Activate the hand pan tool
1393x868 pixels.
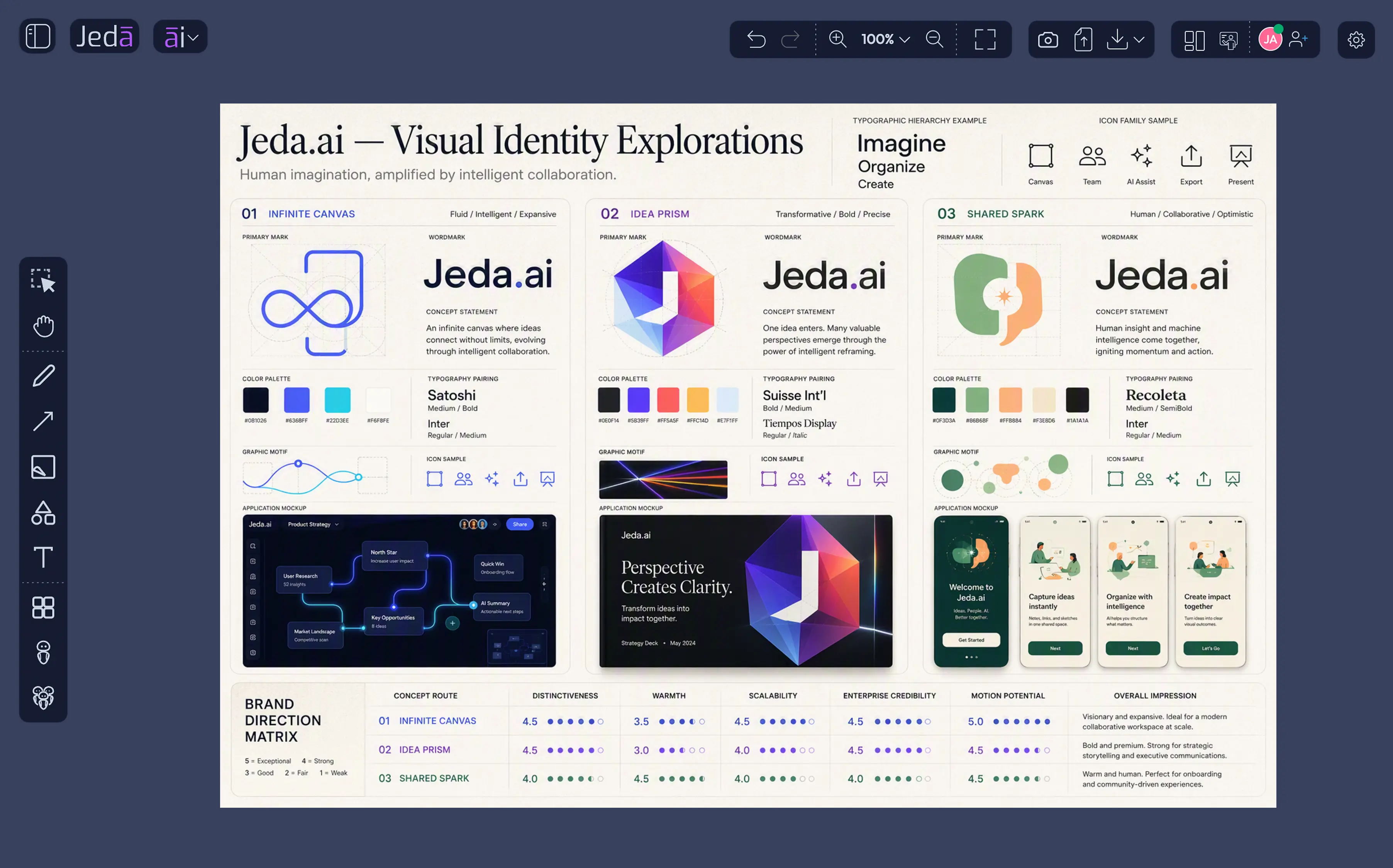tap(43, 326)
